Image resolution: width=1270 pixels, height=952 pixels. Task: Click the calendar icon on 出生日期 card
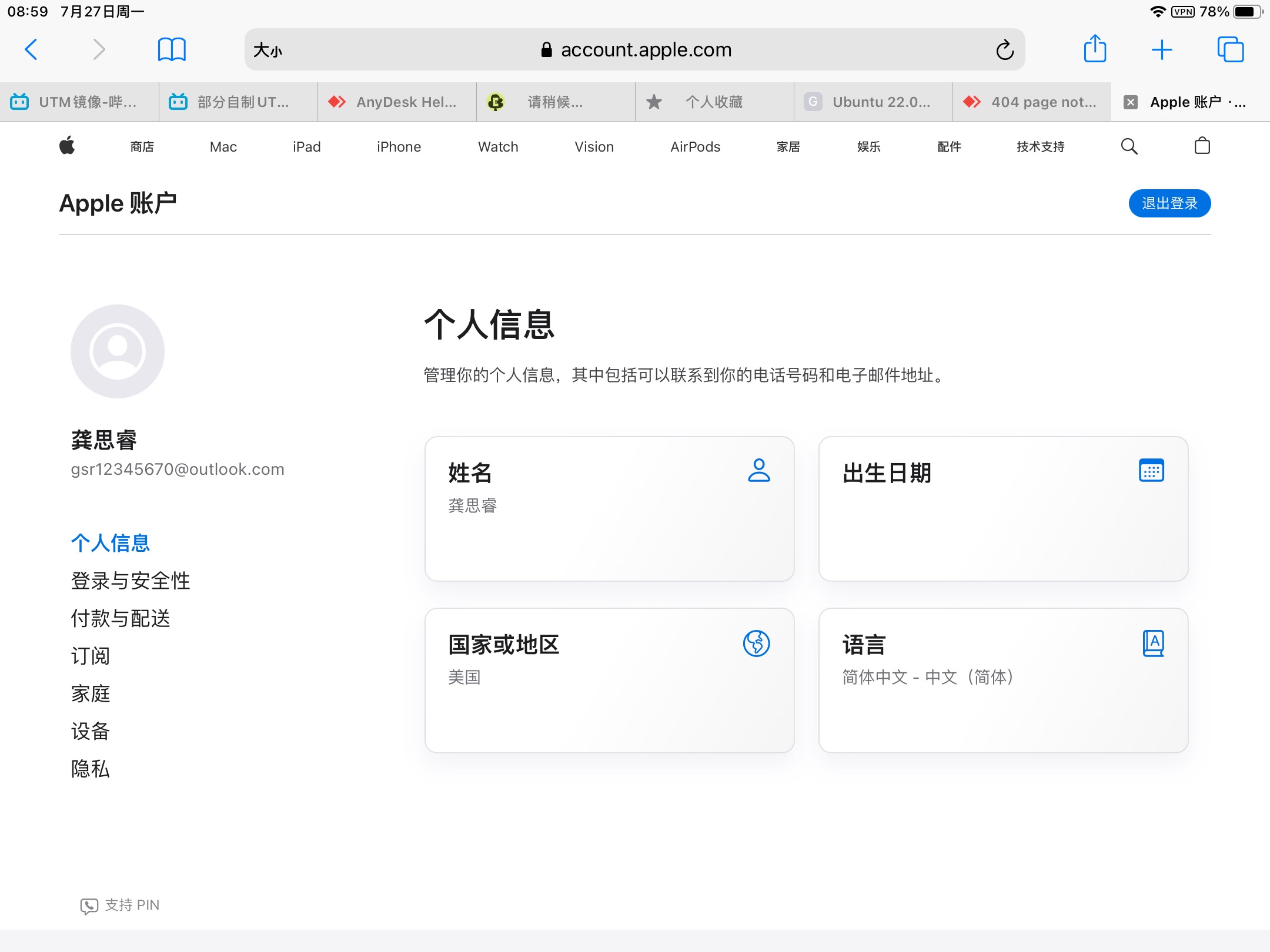(1152, 470)
